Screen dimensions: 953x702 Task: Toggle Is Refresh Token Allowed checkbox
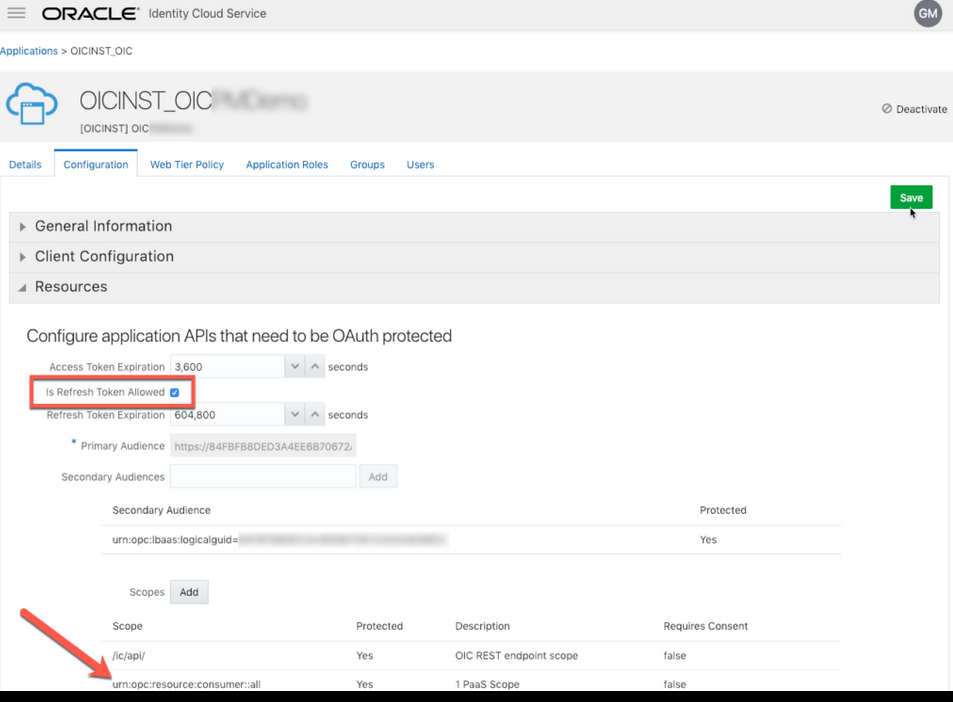(174, 393)
